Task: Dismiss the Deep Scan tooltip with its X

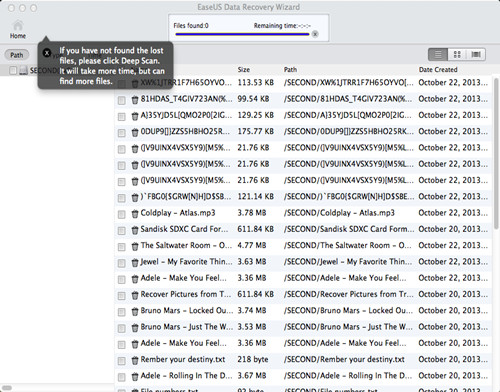Action: pyautogui.click(x=47, y=53)
